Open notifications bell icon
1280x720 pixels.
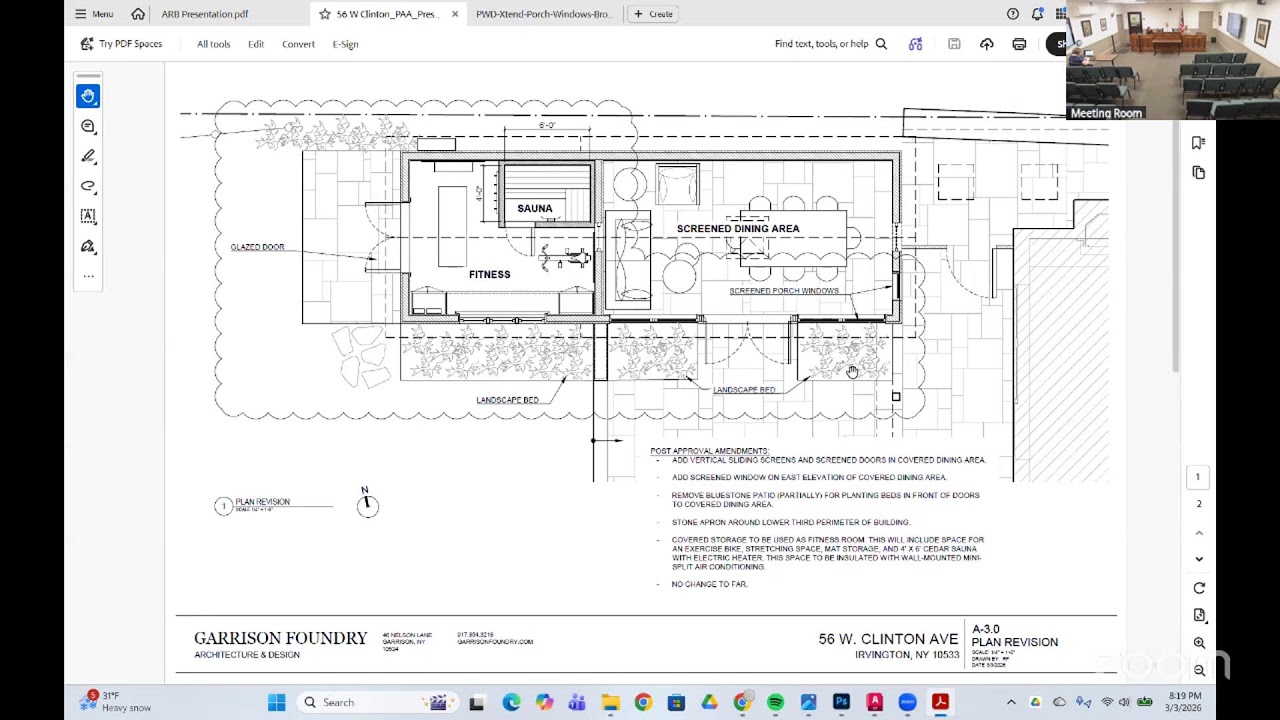[x=1037, y=14]
